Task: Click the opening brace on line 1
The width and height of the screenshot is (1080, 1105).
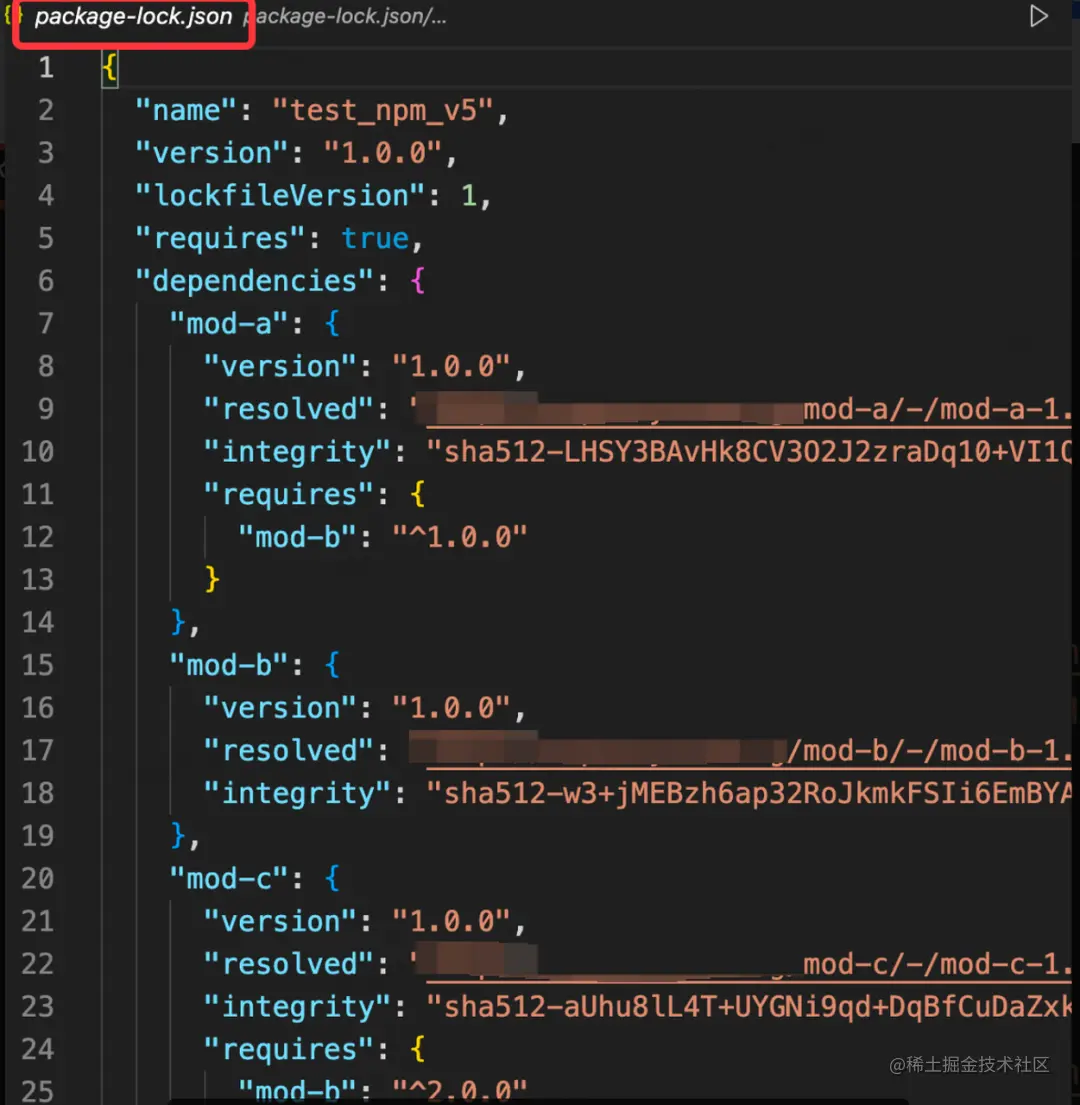Action: pyautogui.click(x=110, y=68)
